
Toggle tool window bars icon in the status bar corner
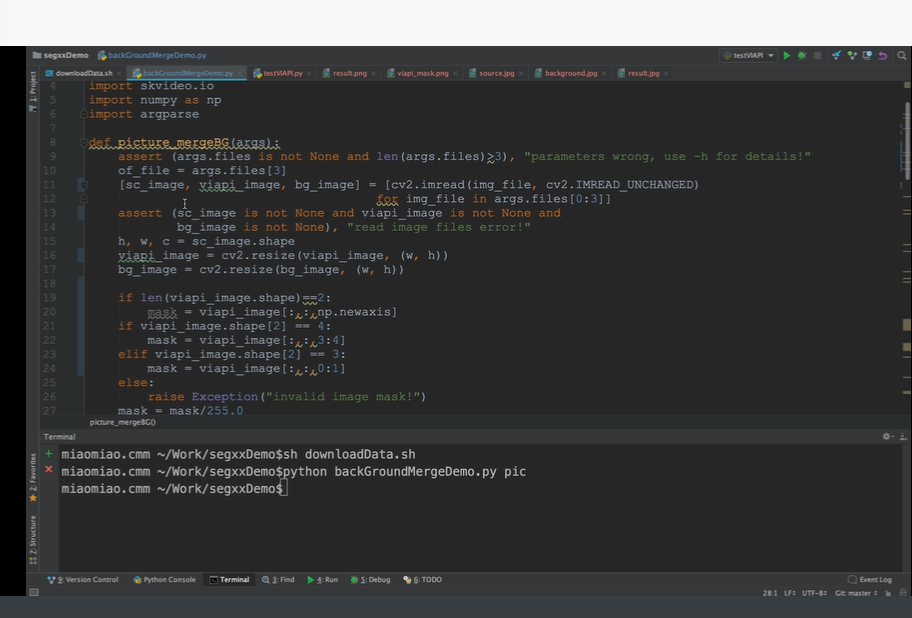point(34,592)
